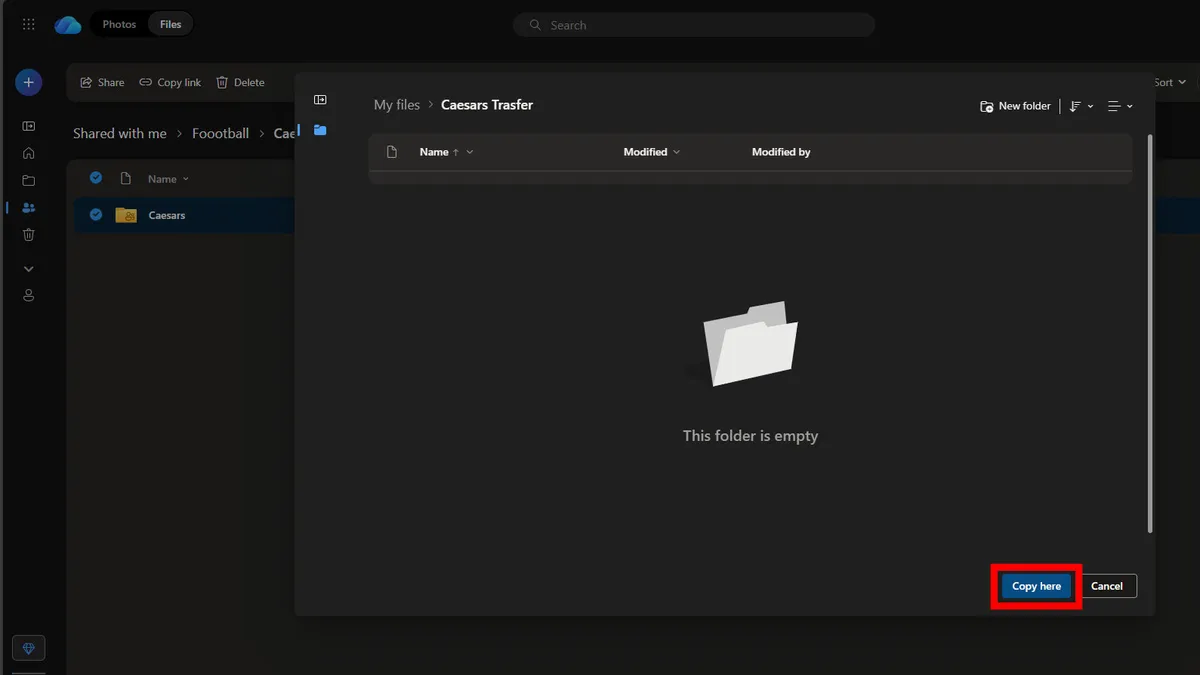Open the OneDrive app launcher grid

pyautogui.click(x=28, y=24)
